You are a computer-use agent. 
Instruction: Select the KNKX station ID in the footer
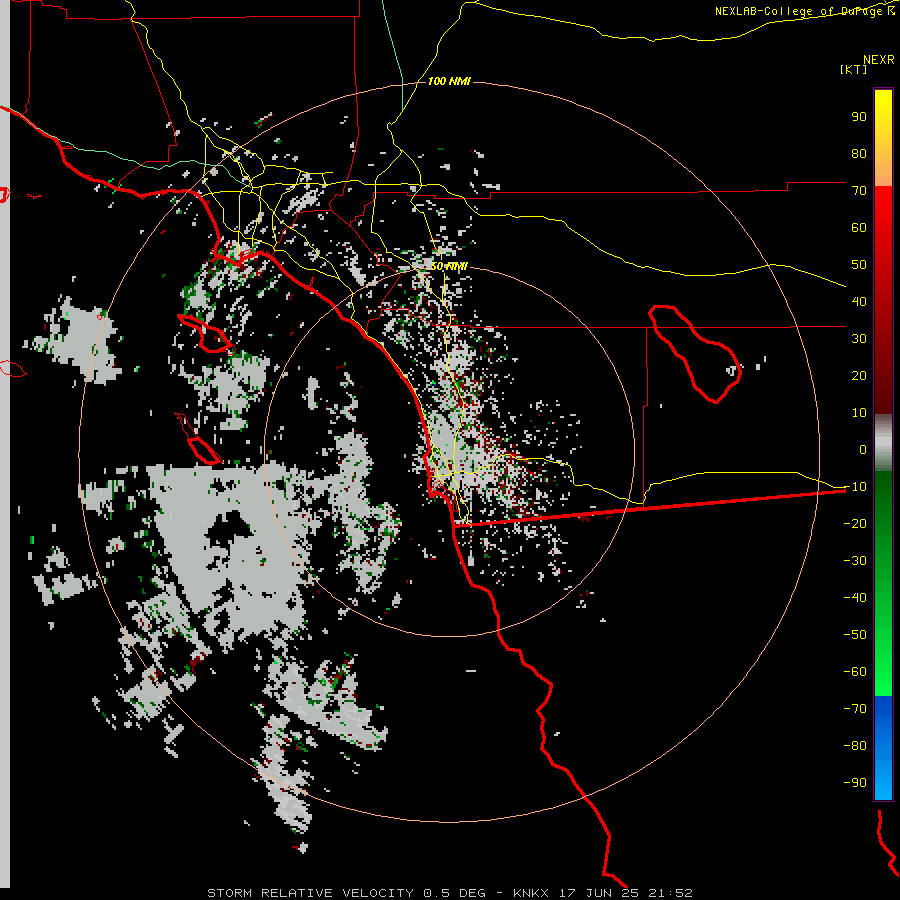[531, 893]
